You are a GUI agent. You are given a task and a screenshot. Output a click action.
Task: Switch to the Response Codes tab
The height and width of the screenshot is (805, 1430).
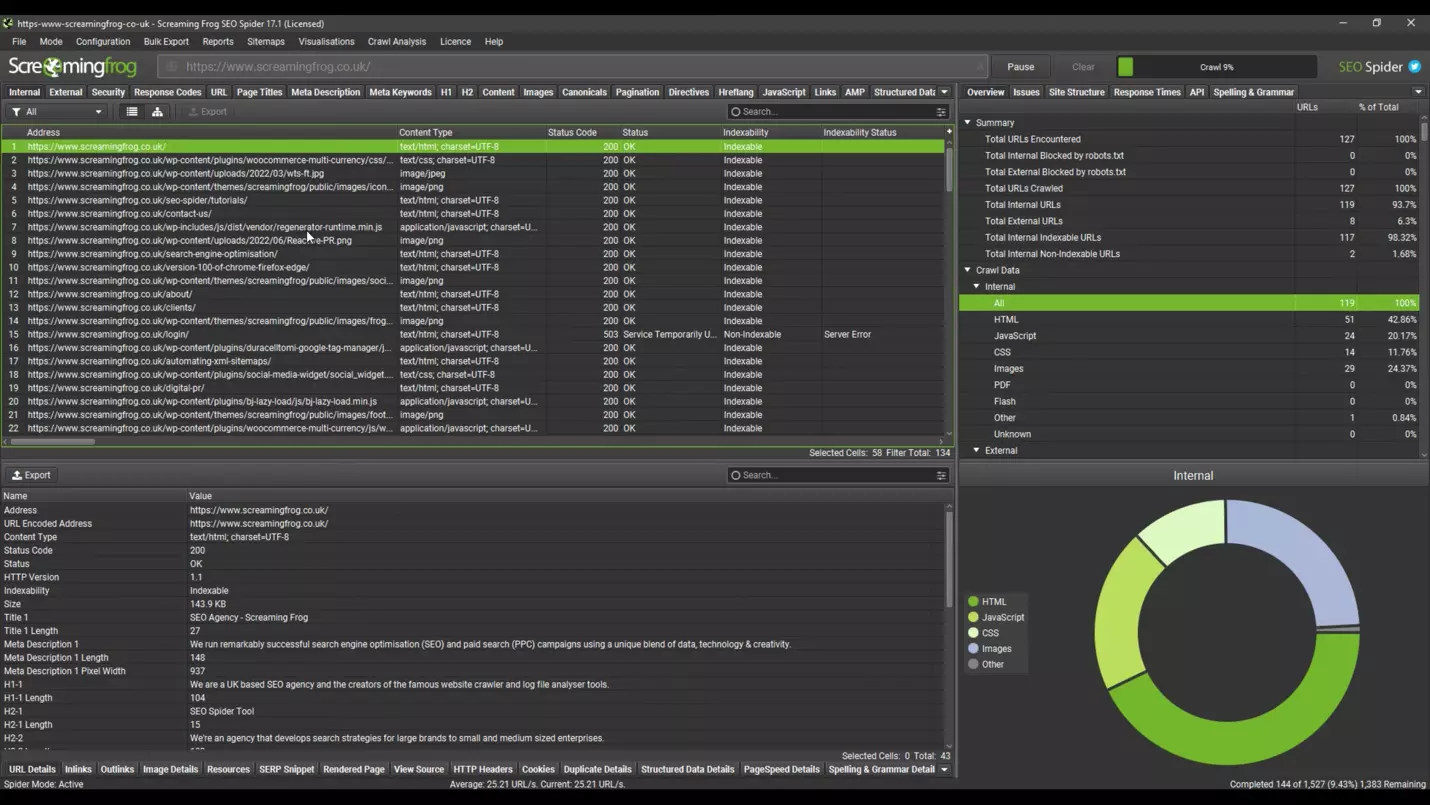click(x=167, y=92)
